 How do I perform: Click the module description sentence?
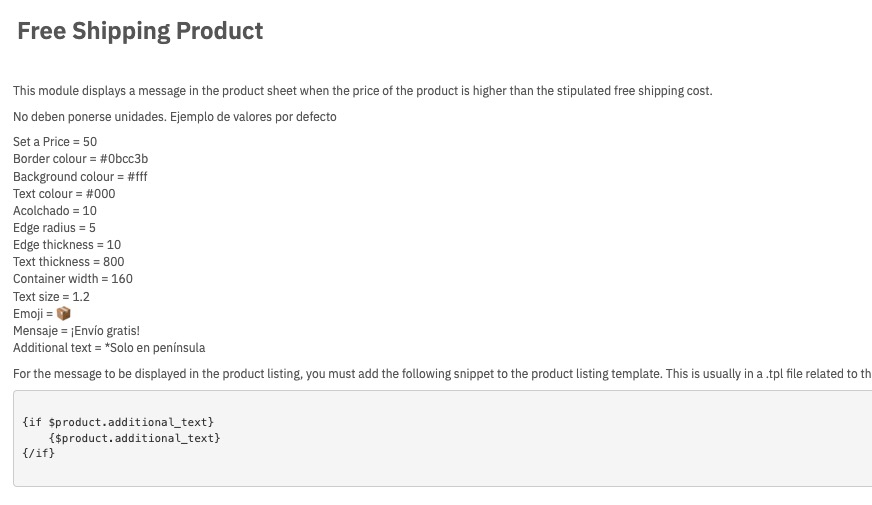[363, 91]
